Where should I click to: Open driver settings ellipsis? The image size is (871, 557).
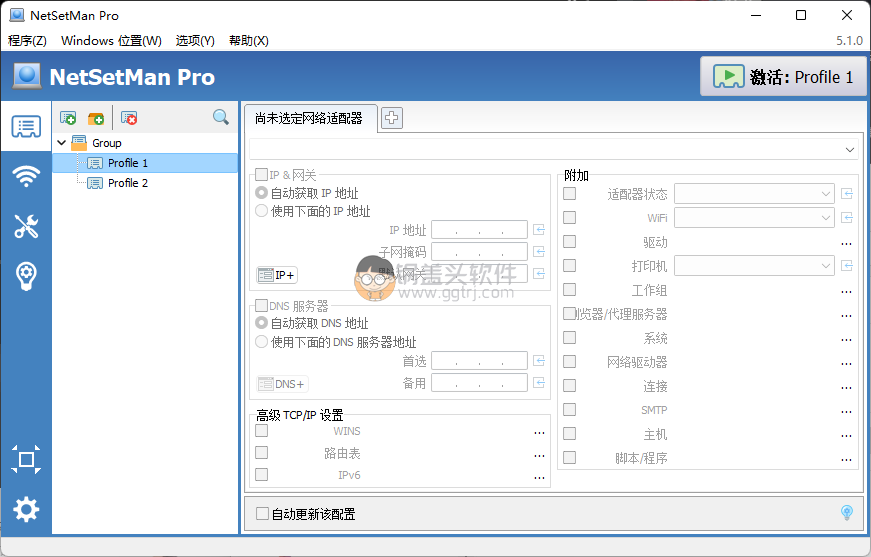click(x=846, y=243)
